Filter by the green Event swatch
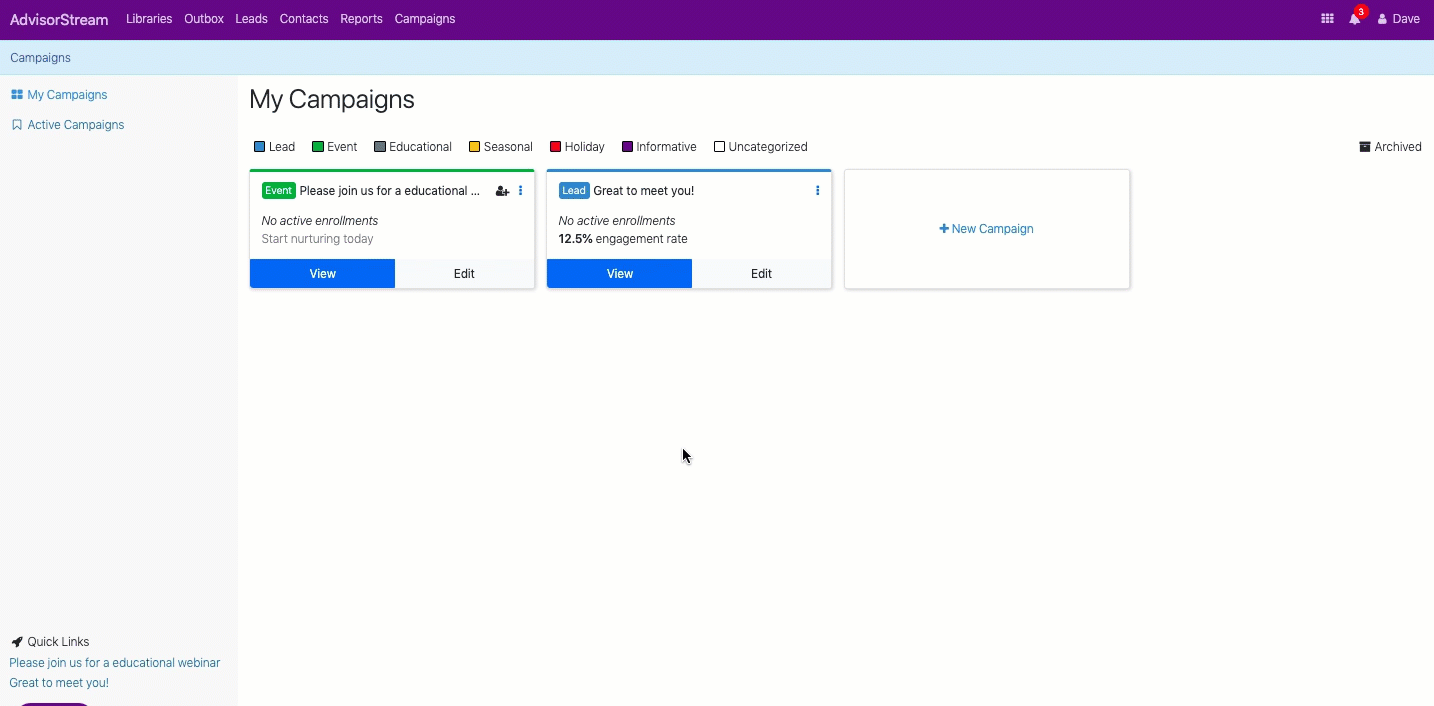1434x706 pixels. [318, 147]
